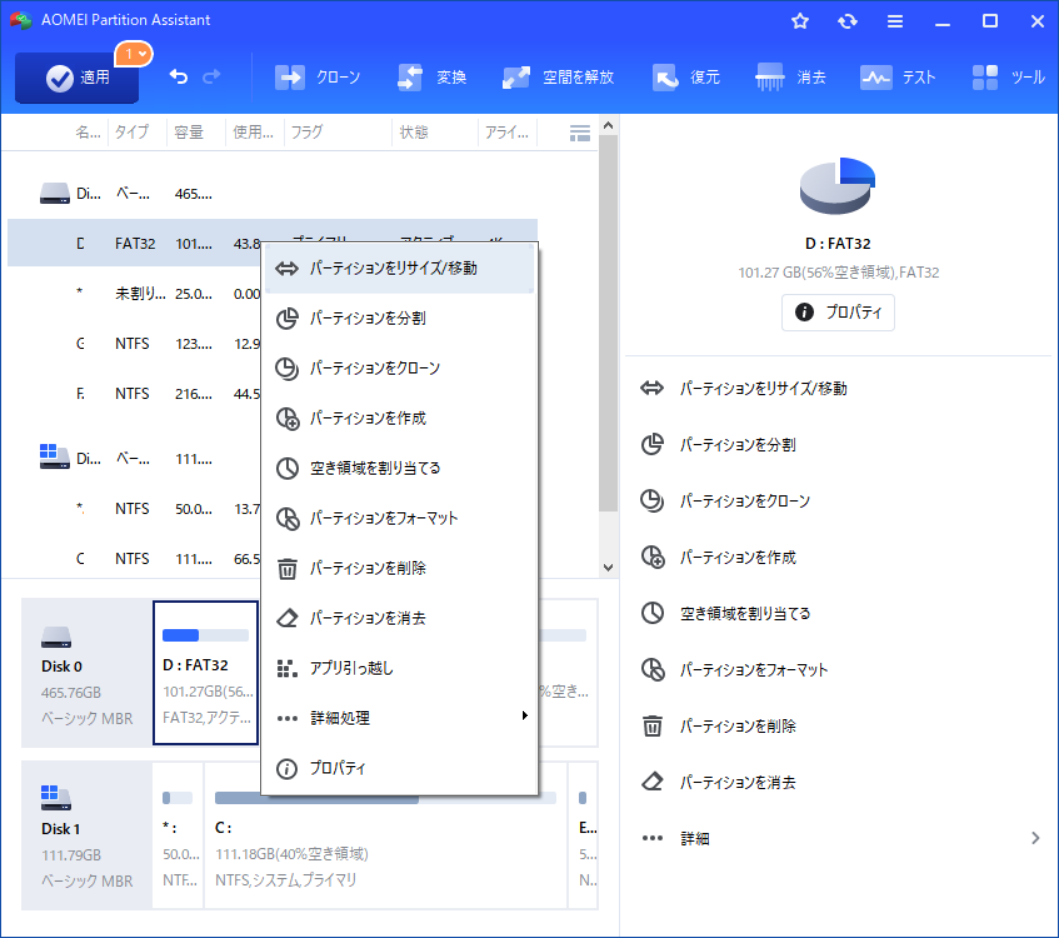Open the hamburger menu in title bar
Viewport: 1059px width, 938px height.
pos(895,22)
